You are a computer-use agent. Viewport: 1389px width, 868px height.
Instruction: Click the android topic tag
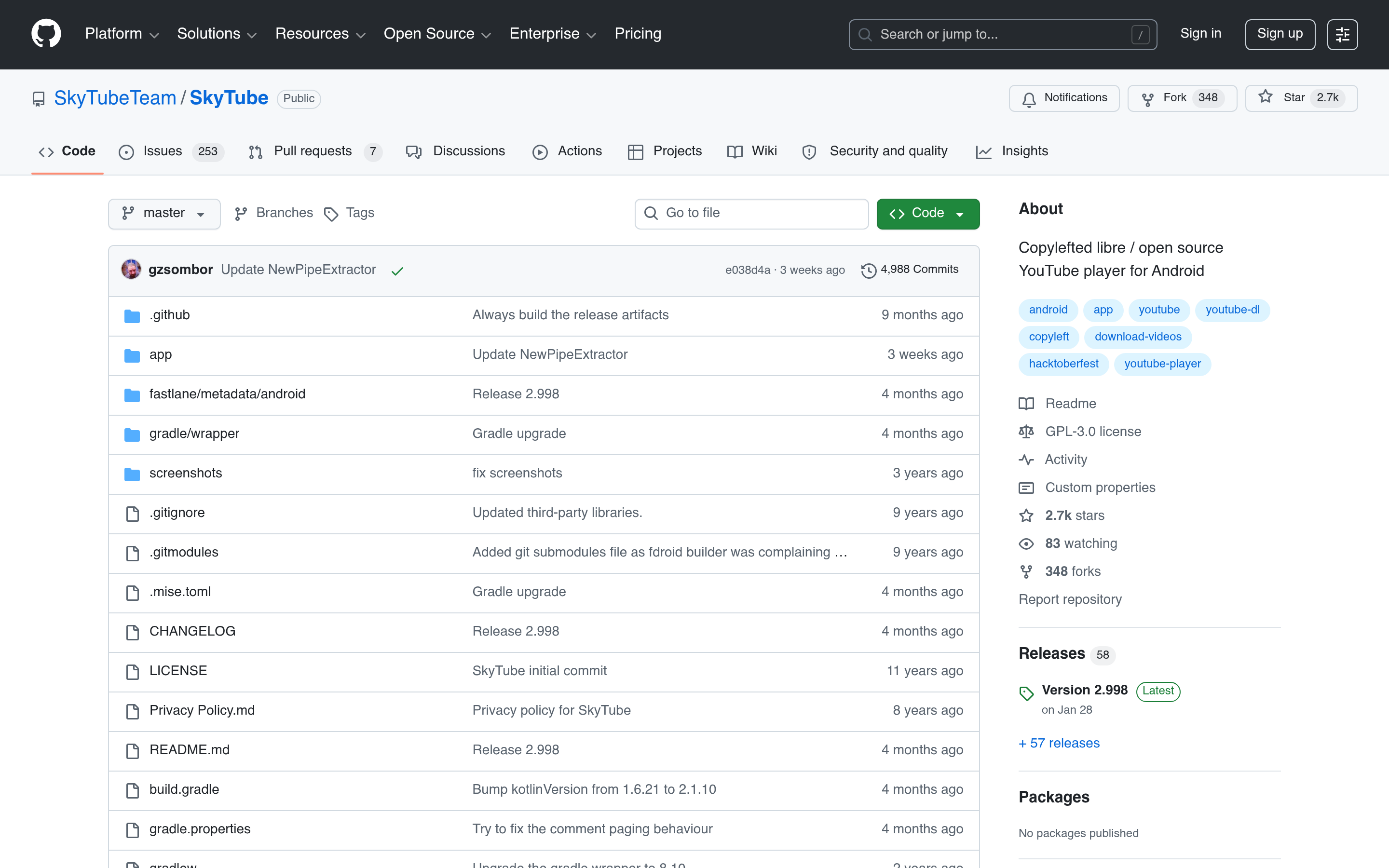[x=1048, y=310]
